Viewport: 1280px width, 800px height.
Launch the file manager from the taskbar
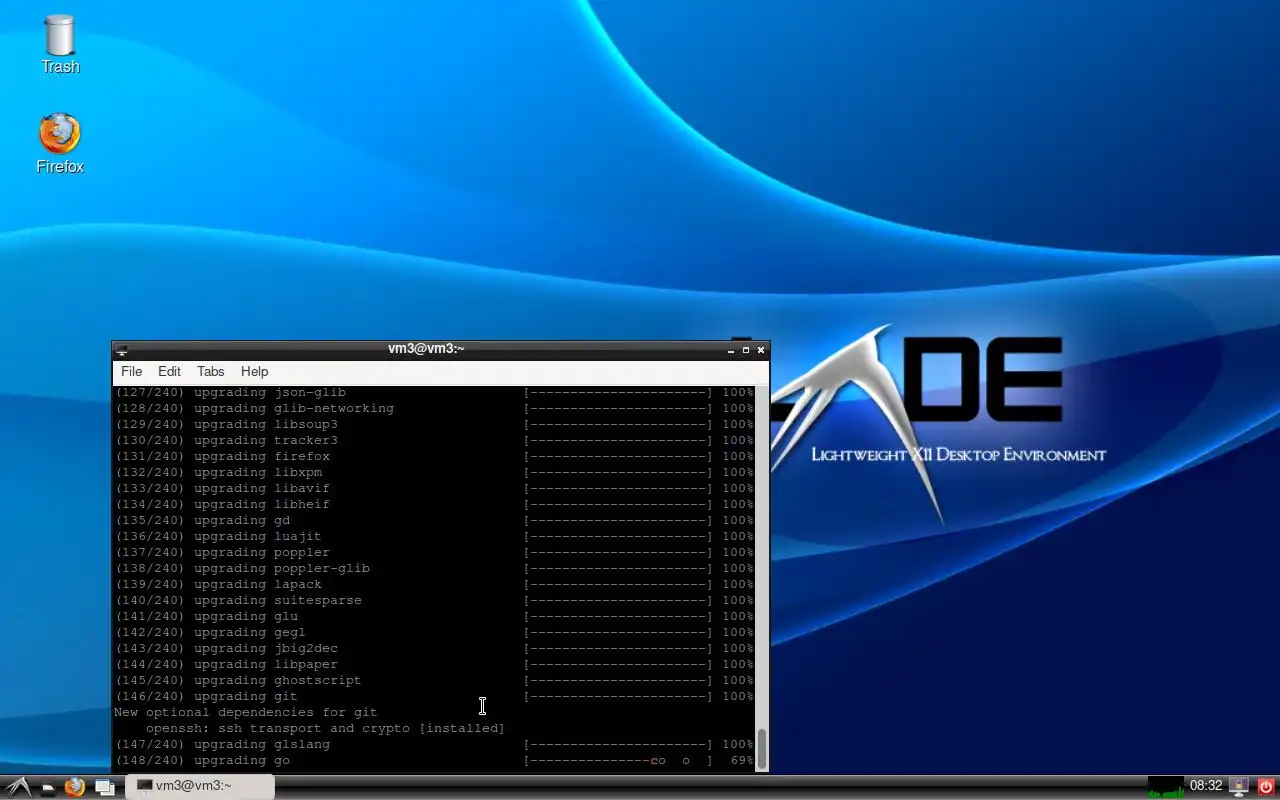[47, 787]
